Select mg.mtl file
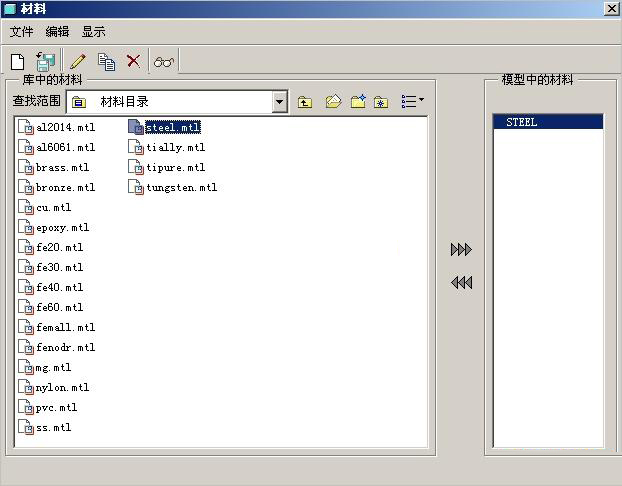The height and width of the screenshot is (486, 622). 45,367
